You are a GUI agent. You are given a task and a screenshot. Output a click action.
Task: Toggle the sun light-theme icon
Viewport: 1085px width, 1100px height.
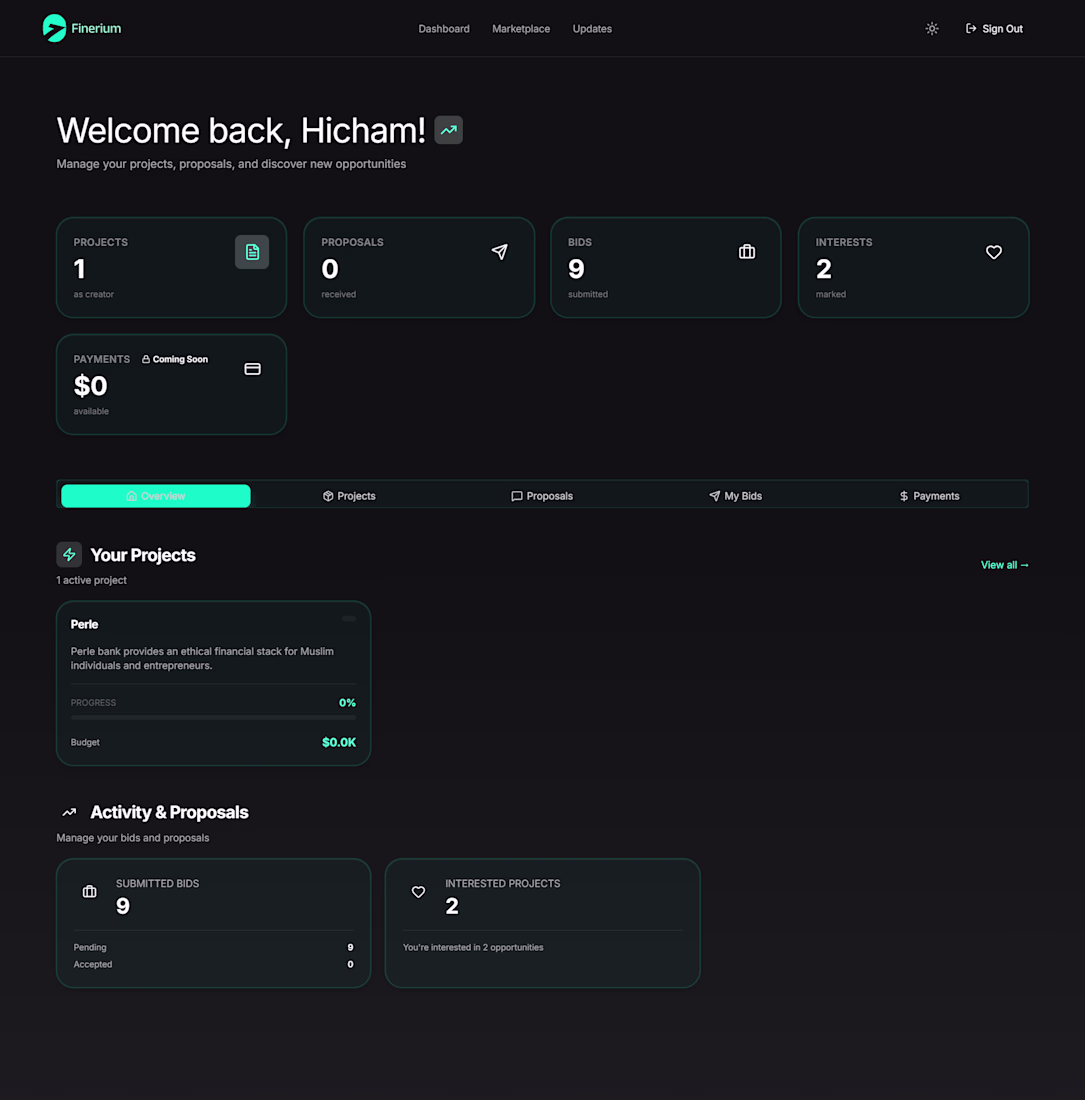click(x=931, y=29)
